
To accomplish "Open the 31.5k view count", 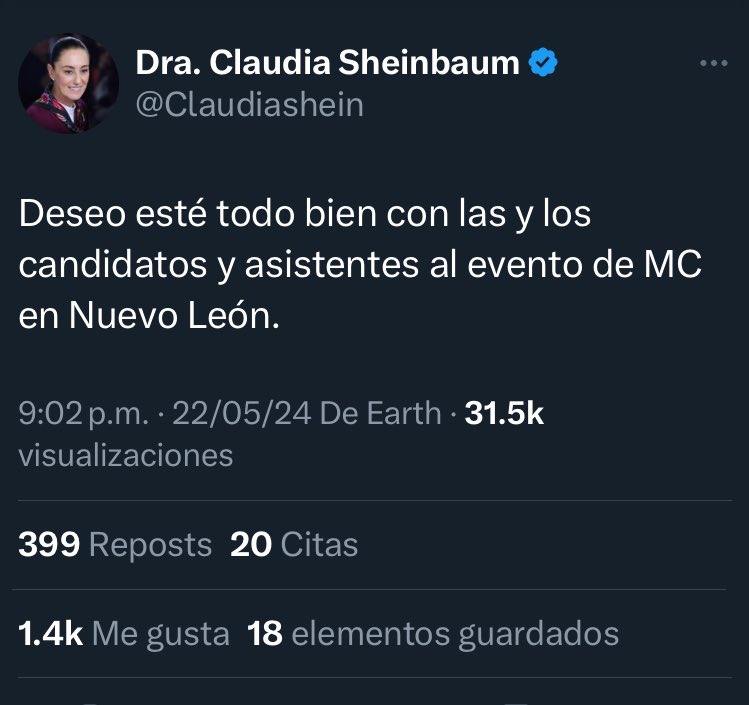I will (504, 413).
